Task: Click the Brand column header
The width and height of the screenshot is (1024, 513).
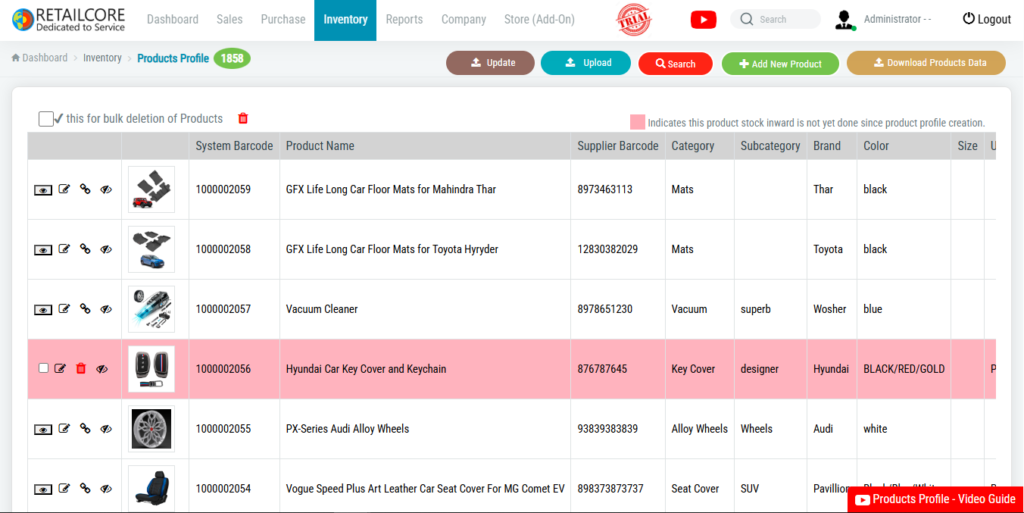Action: [827, 146]
